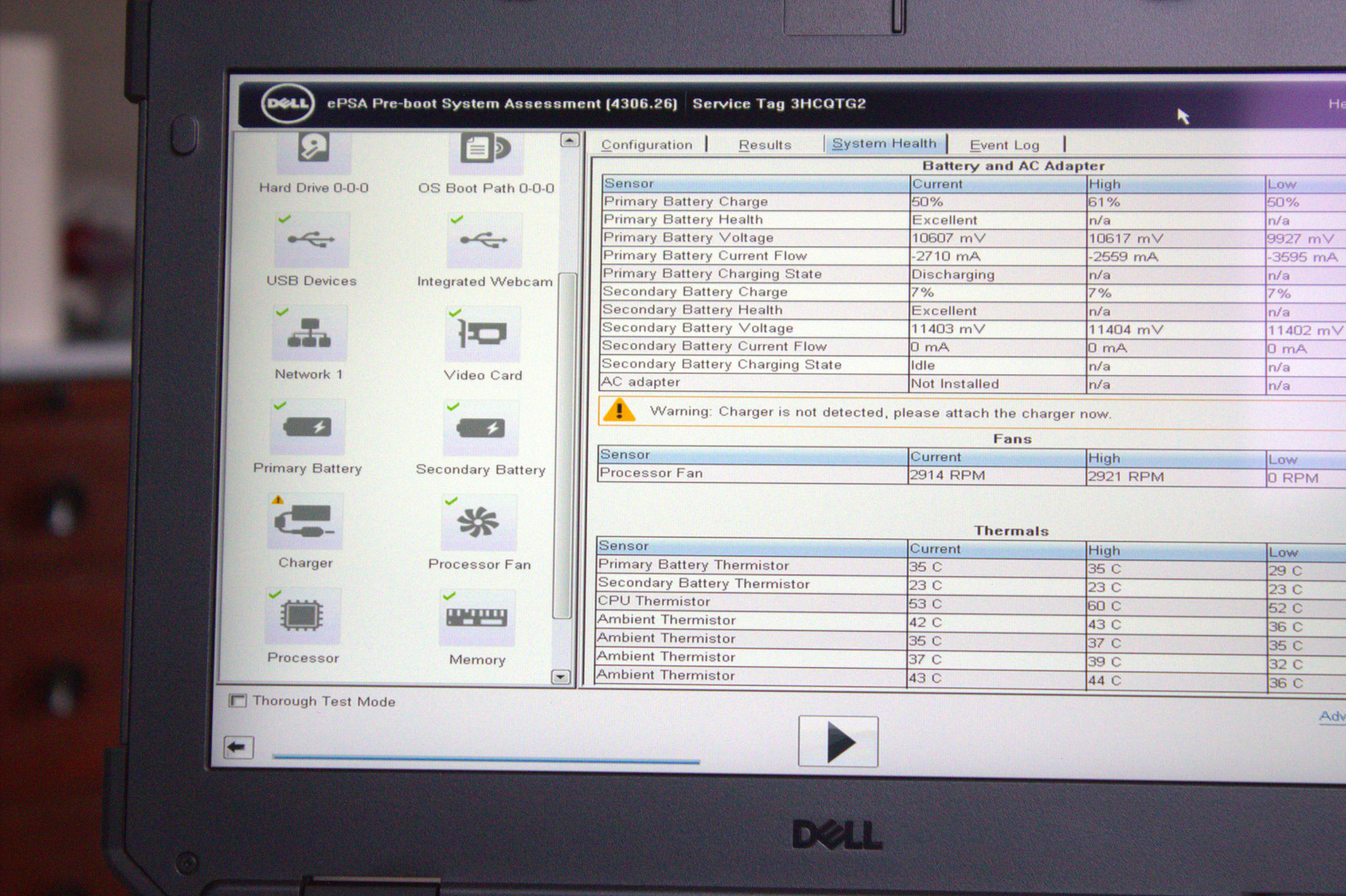Viewport: 1346px width, 896px height.
Task: Click the 10607 mV current voltage value
Action: pos(948,238)
